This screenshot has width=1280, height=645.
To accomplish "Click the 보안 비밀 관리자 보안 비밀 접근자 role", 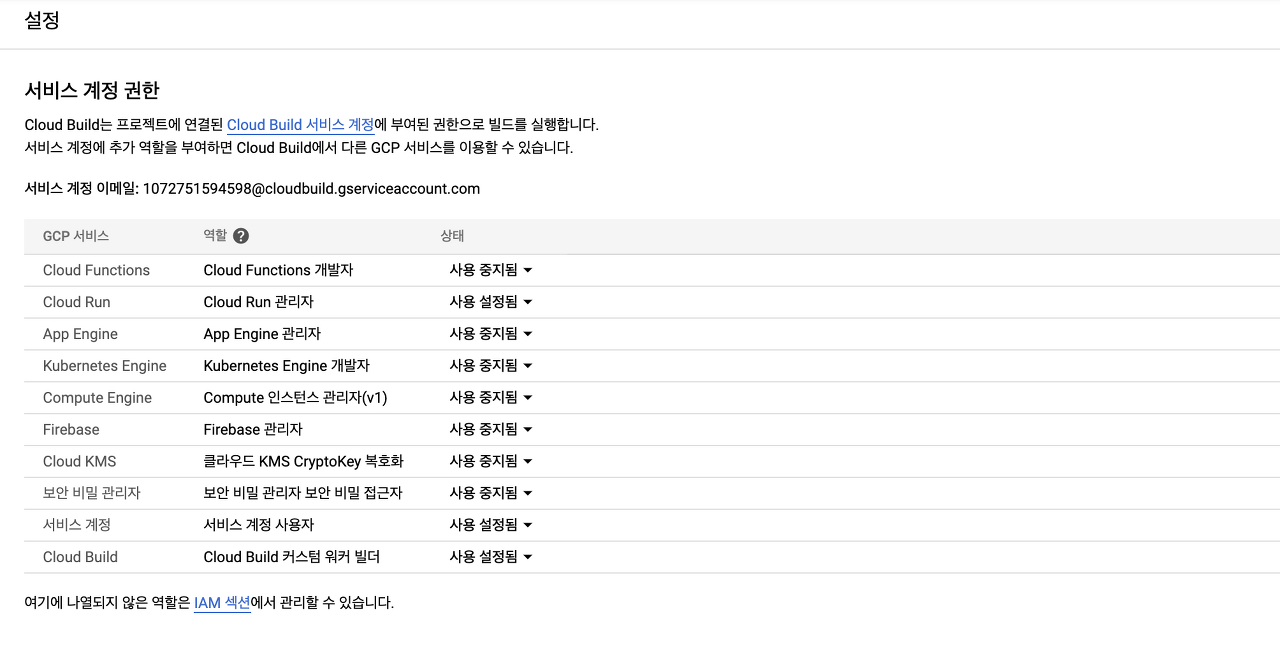I will [x=303, y=493].
